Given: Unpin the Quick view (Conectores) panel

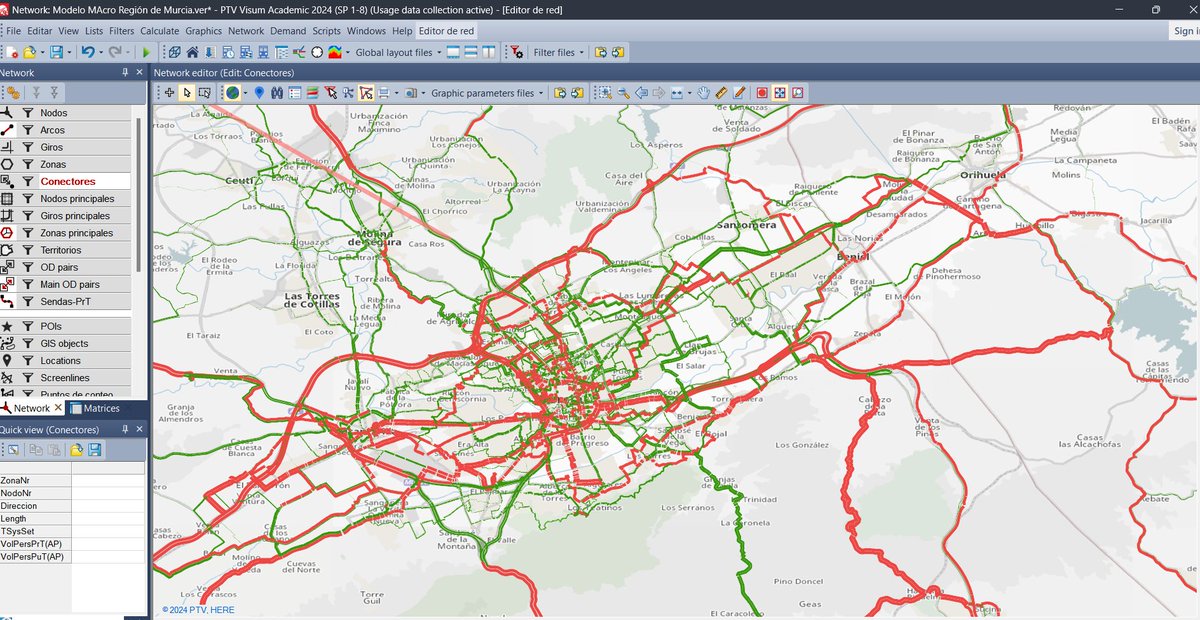Looking at the screenshot, I should click(x=125, y=428).
